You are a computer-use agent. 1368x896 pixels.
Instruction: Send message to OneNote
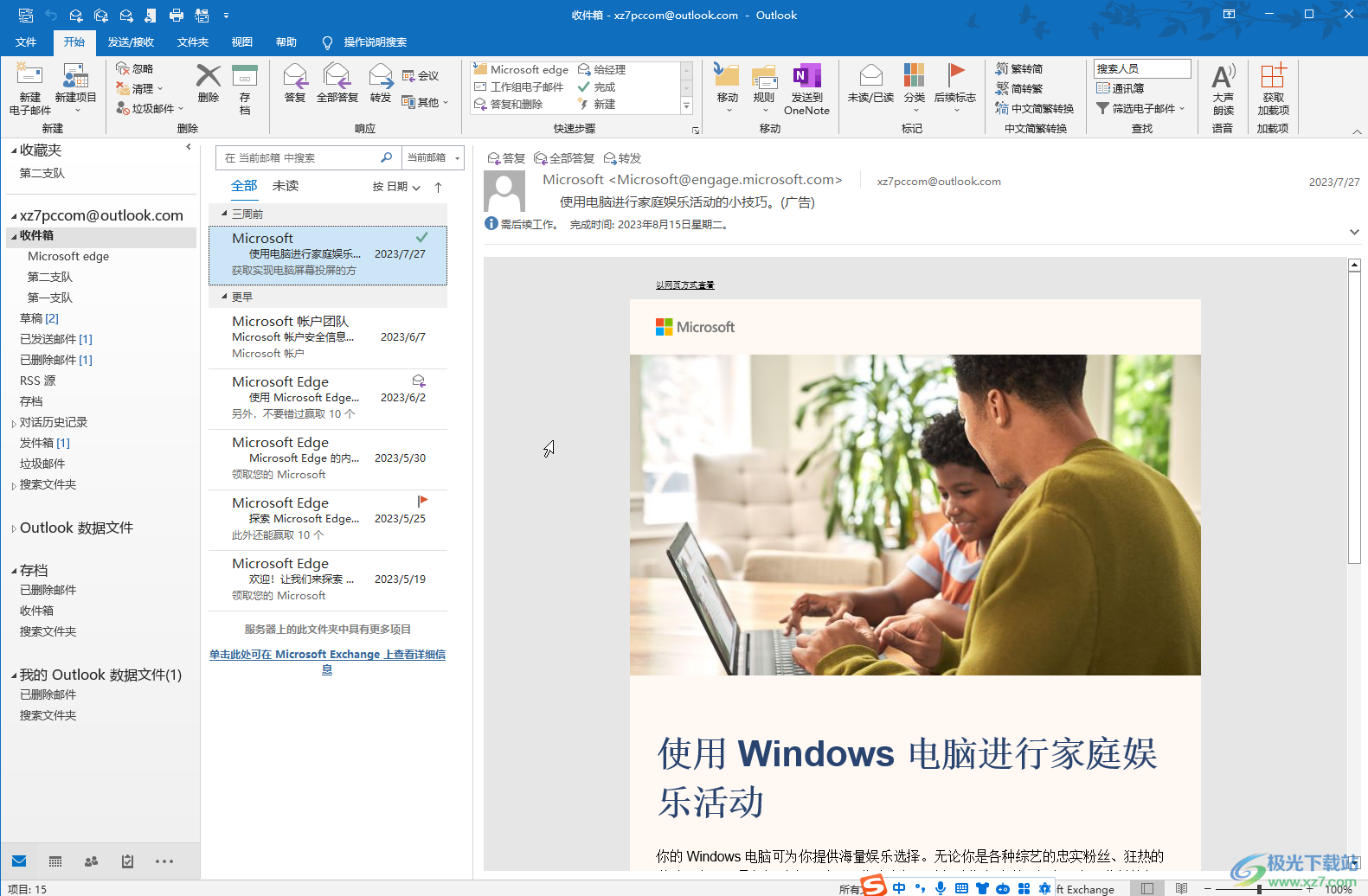[806, 89]
